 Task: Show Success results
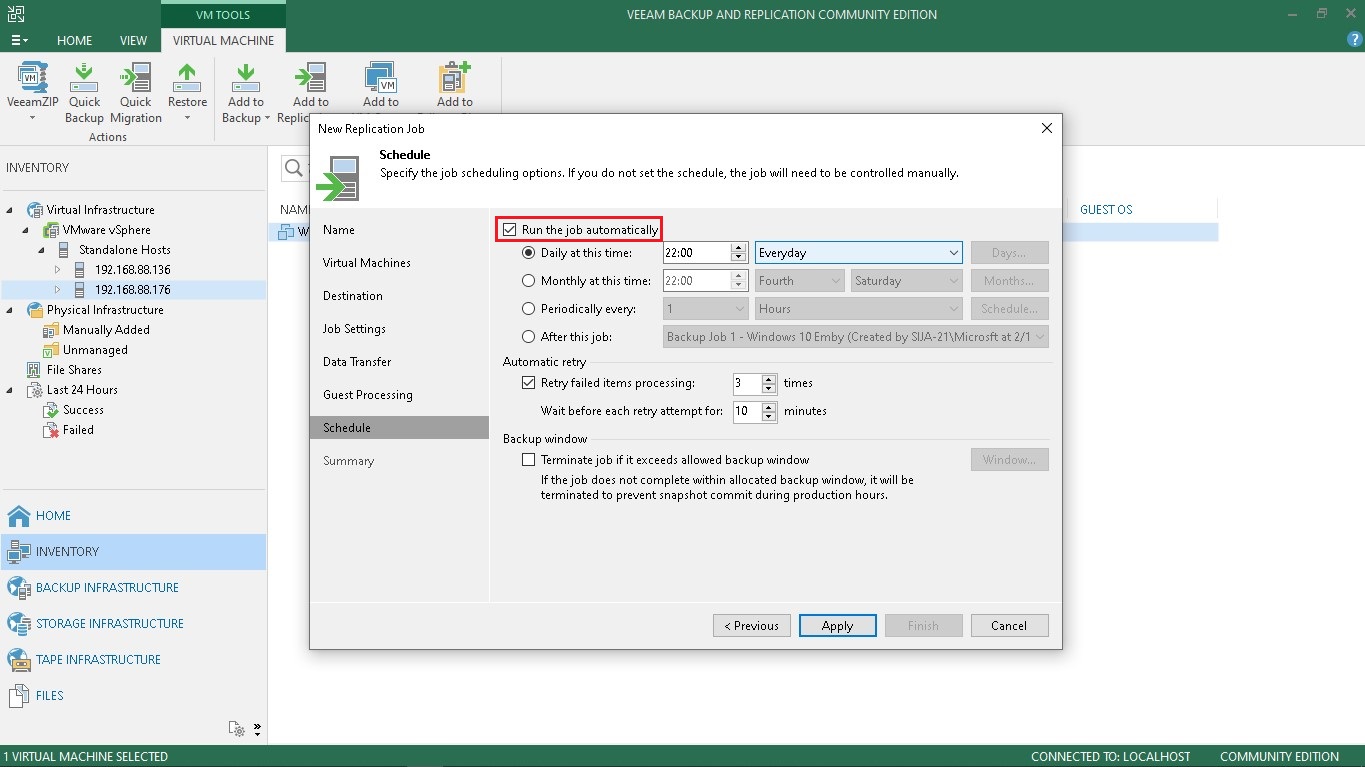(x=83, y=410)
